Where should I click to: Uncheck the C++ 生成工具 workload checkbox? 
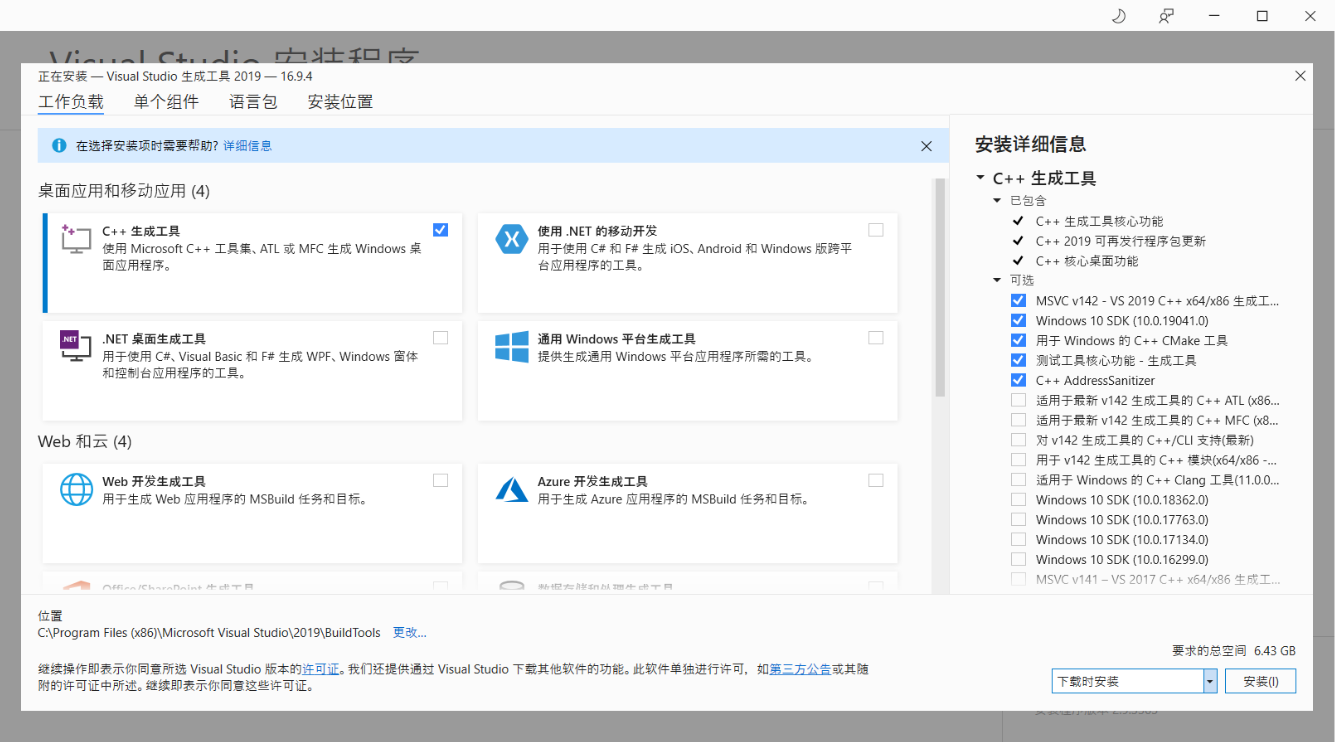(441, 230)
